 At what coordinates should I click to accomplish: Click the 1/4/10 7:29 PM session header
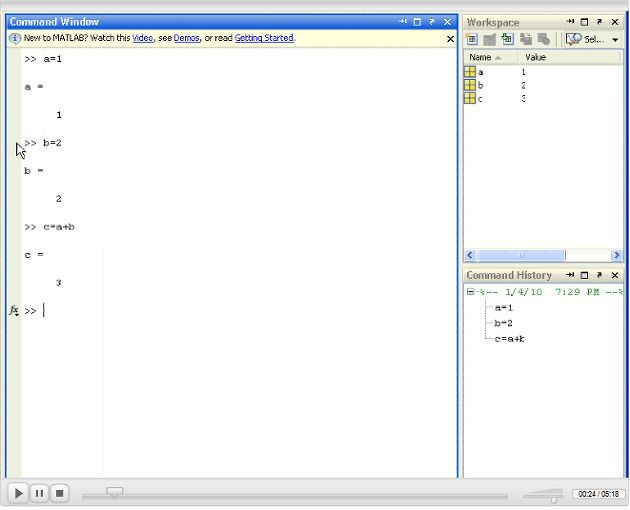pos(551,292)
